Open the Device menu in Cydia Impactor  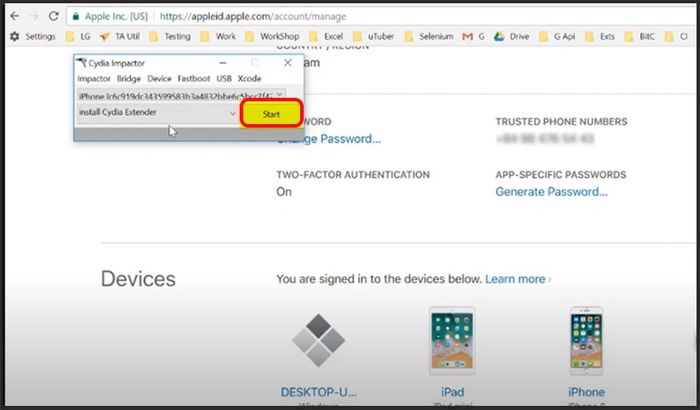[159, 79]
